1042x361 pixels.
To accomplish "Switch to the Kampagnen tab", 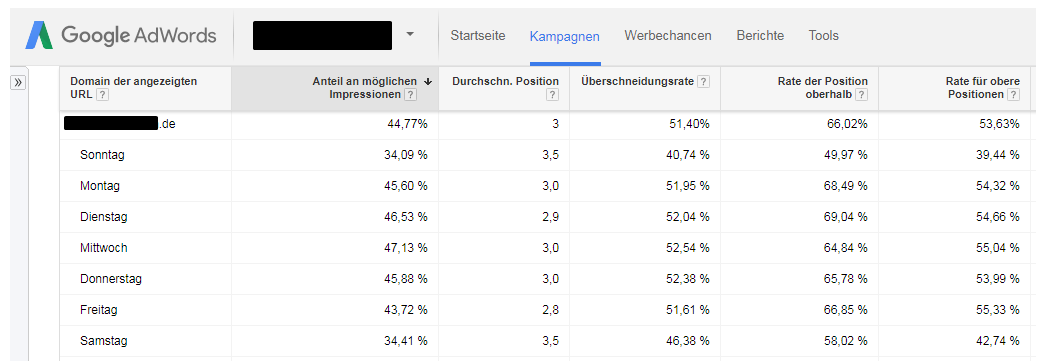I will pyautogui.click(x=565, y=36).
